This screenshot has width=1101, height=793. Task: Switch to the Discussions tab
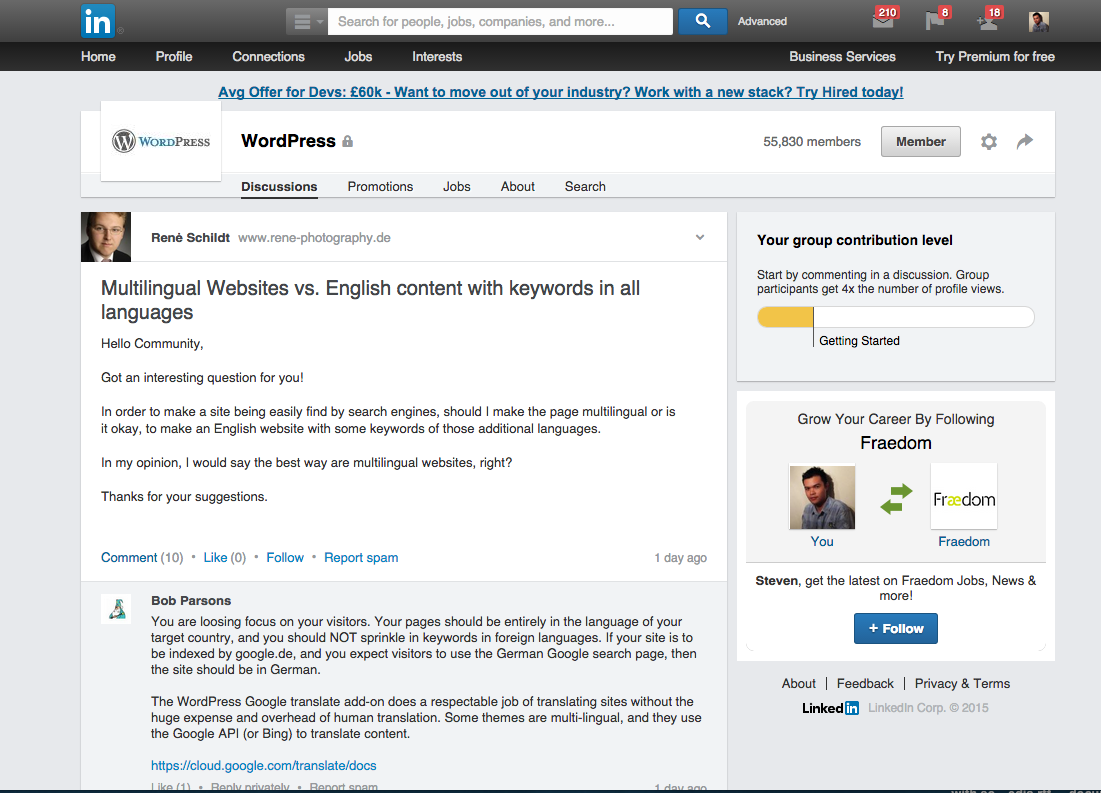279,187
